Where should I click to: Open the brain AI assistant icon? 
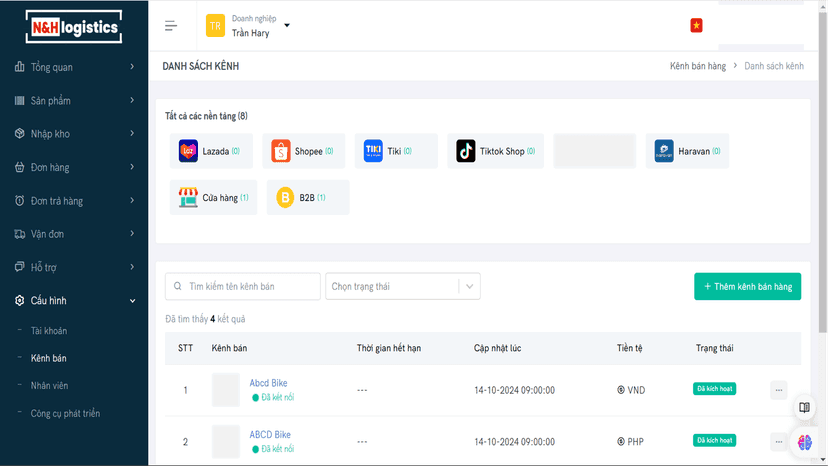point(804,442)
